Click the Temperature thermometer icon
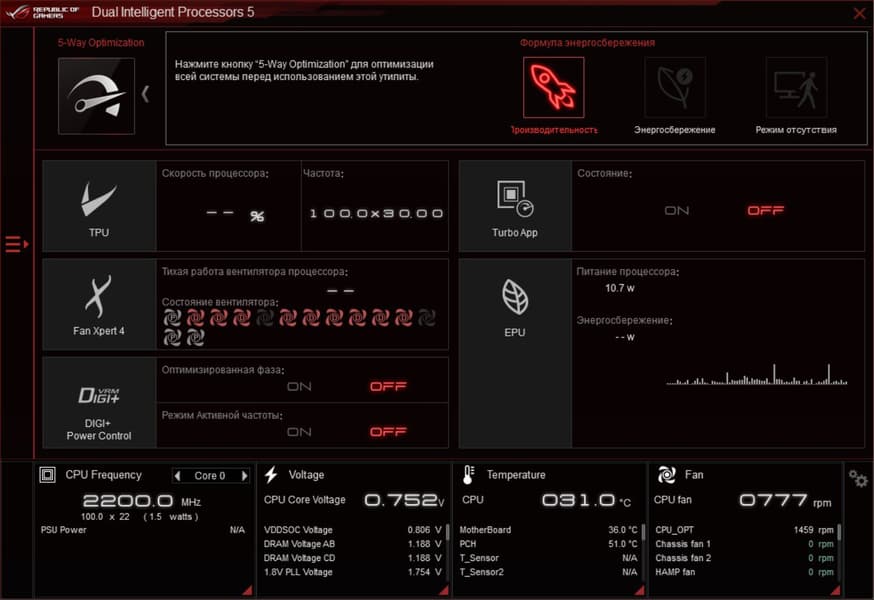This screenshot has width=874, height=600. 468,475
